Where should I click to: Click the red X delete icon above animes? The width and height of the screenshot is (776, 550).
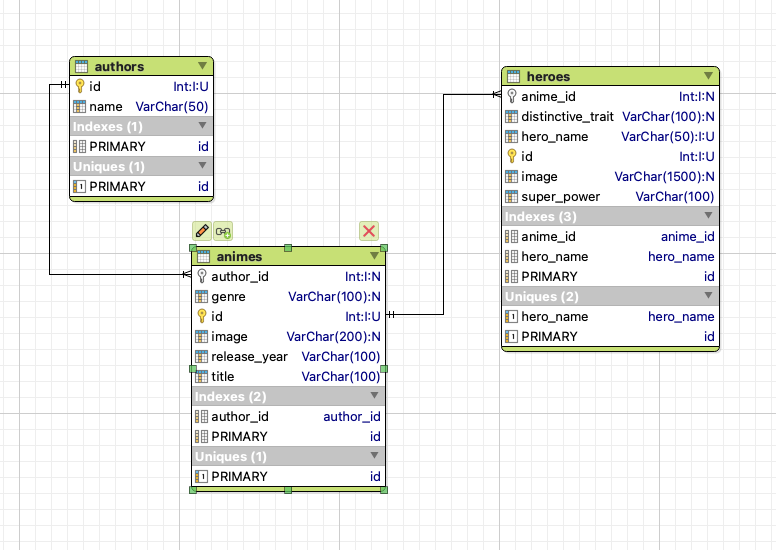[x=369, y=231]
